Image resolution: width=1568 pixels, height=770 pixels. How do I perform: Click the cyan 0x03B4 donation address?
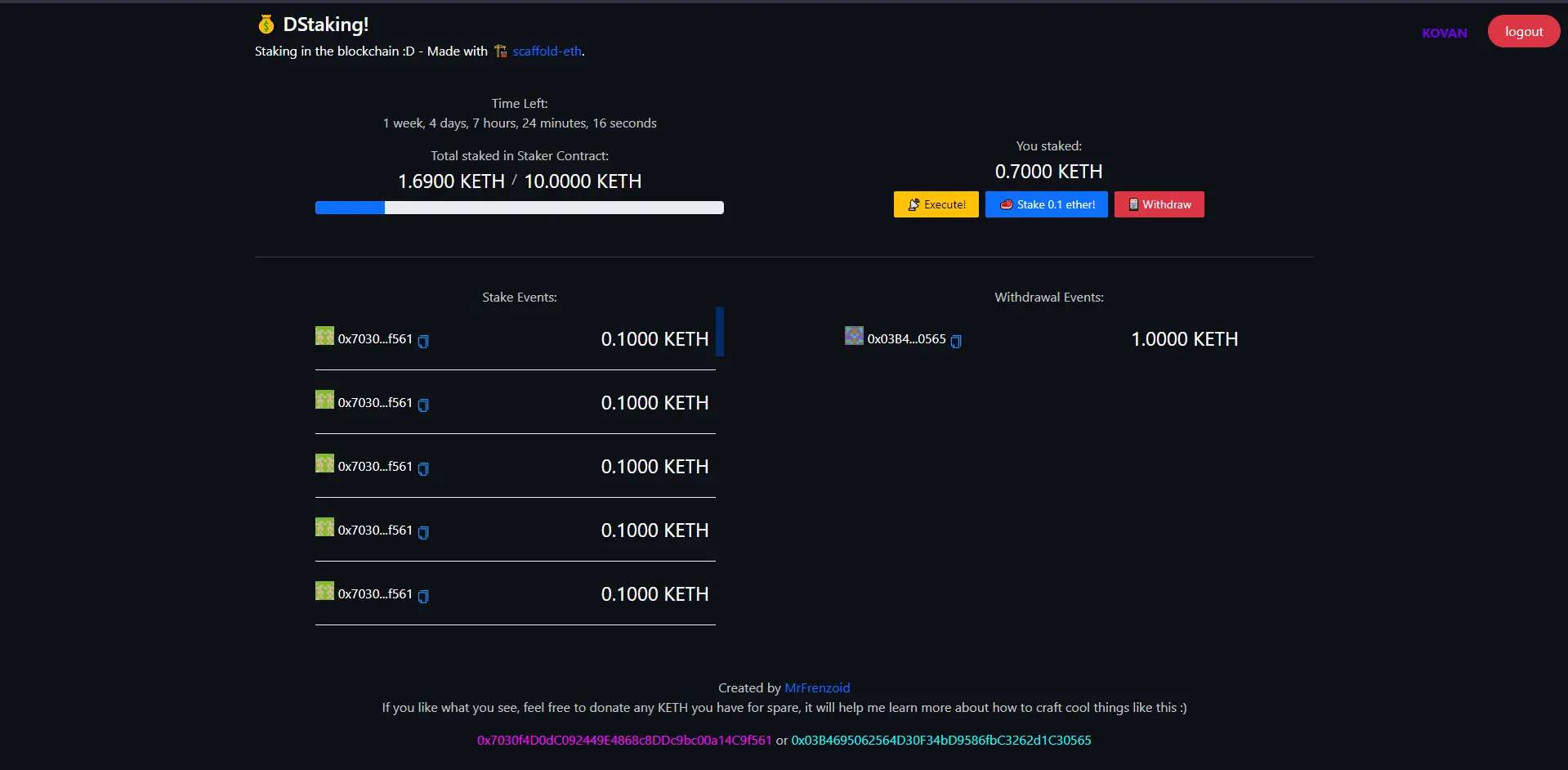pyautogui.click(x=940, y=741)
